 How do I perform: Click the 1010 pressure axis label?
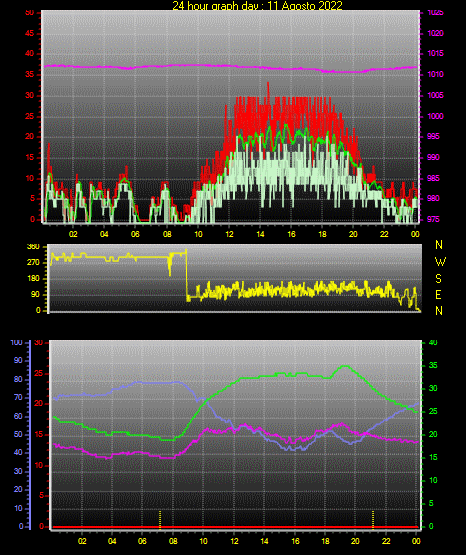click(435, 74)
